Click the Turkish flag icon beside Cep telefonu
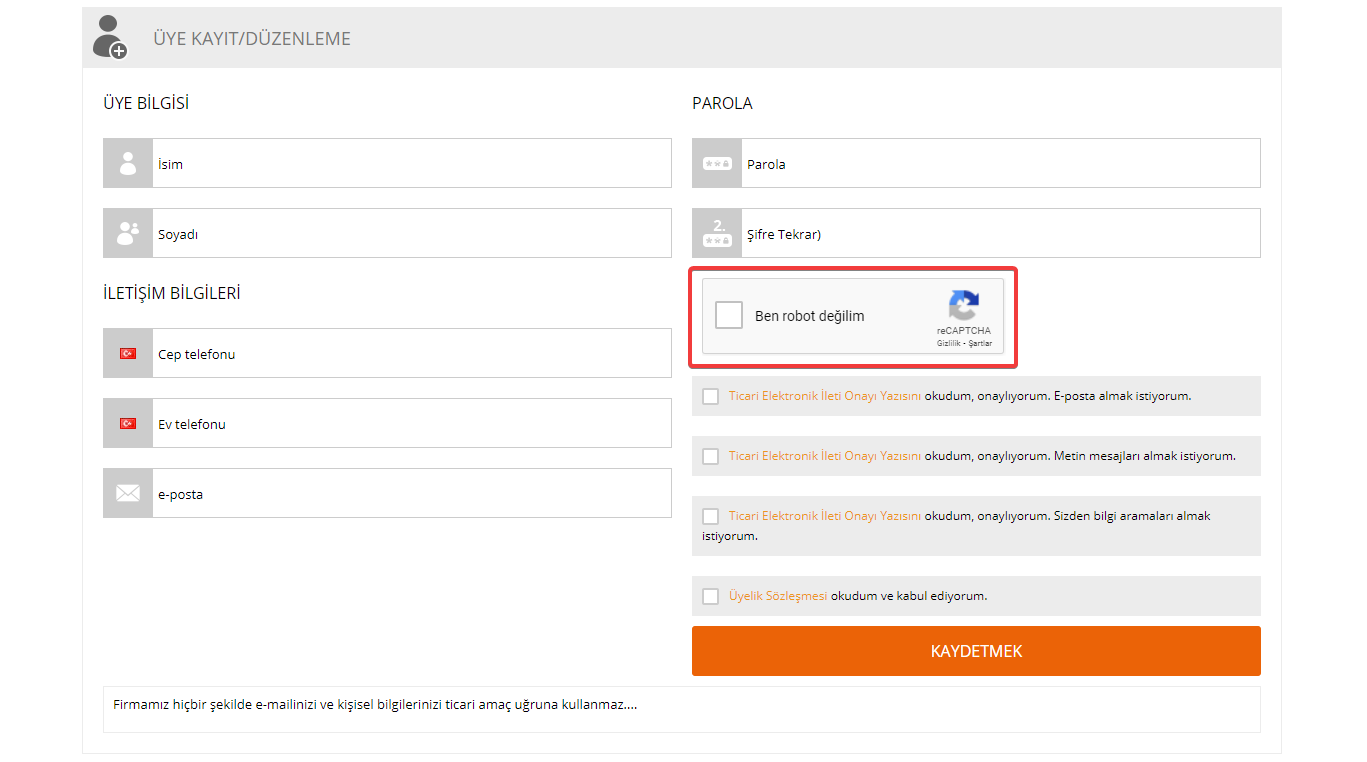 tap(128, 353)
